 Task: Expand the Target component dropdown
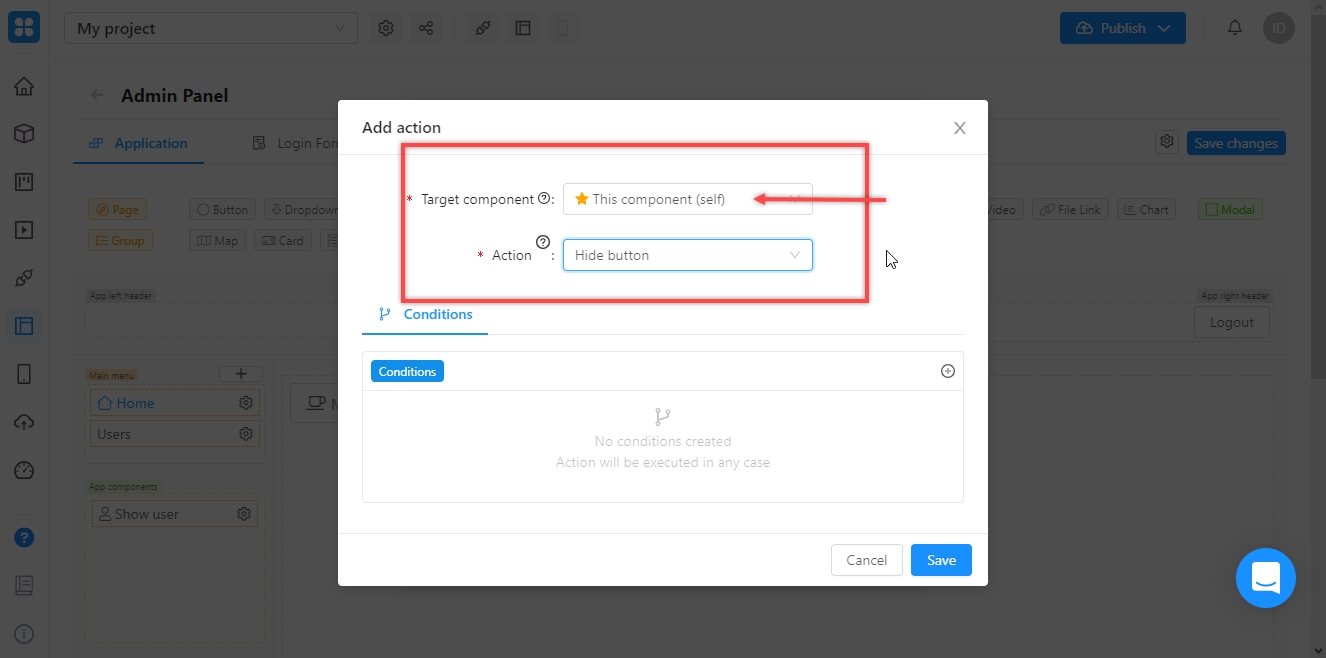point(687,199)
